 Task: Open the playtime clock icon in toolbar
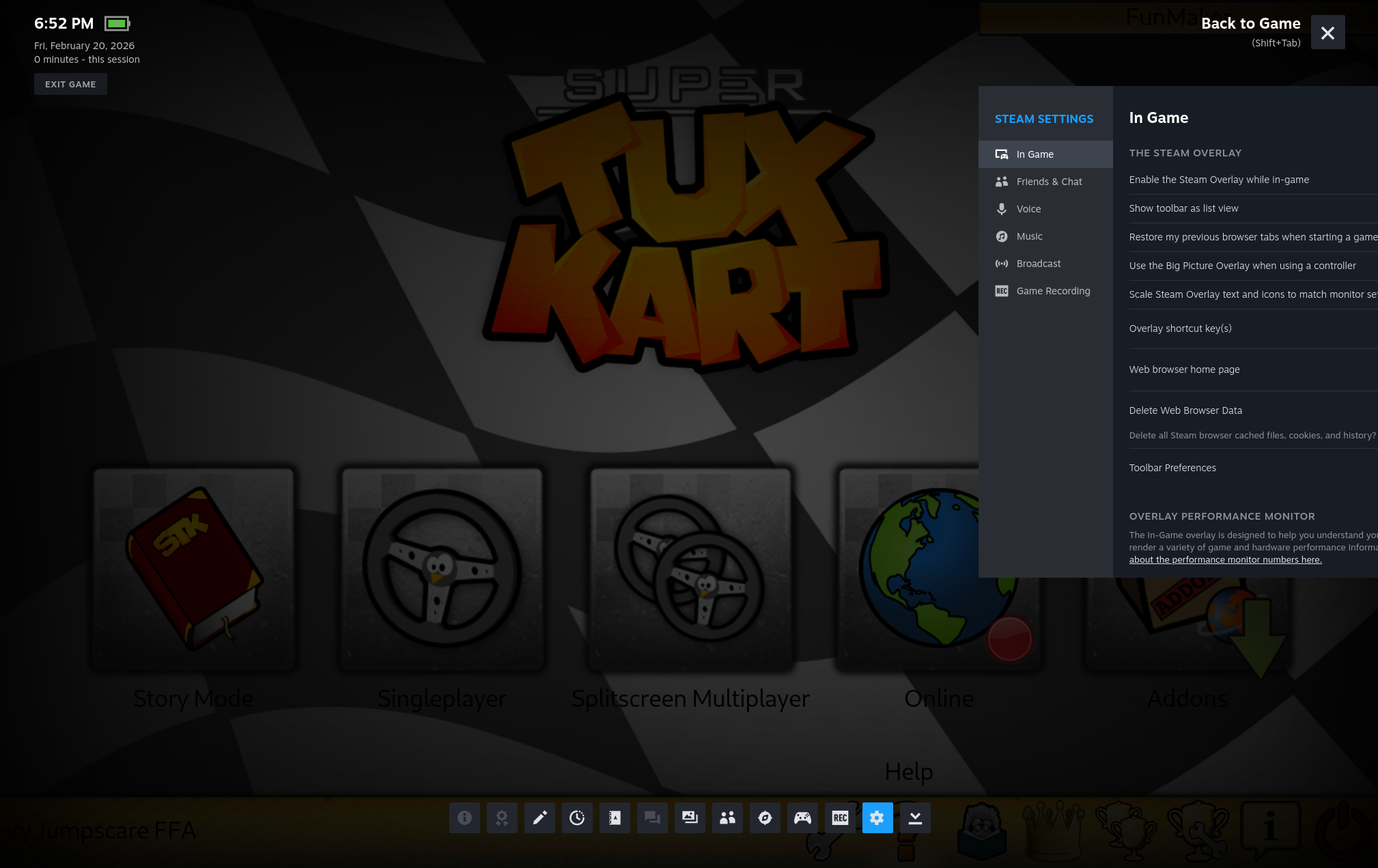(x=577, y=817)
